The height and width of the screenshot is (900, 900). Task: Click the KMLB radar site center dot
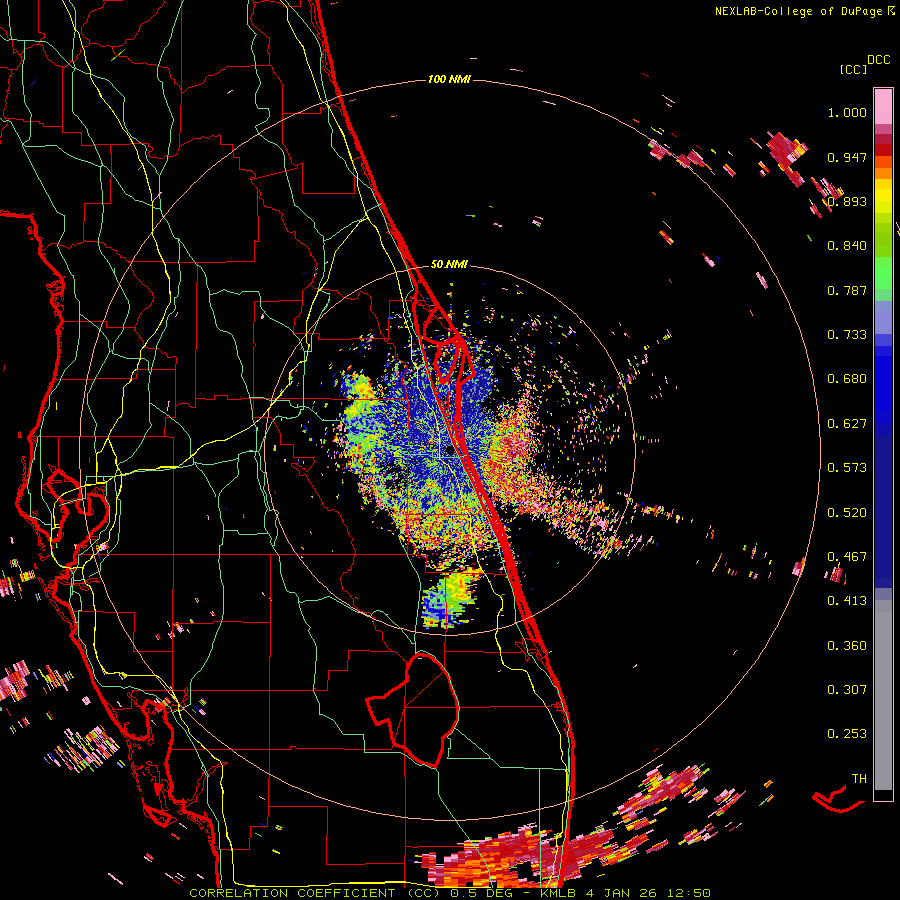point(450,451)
